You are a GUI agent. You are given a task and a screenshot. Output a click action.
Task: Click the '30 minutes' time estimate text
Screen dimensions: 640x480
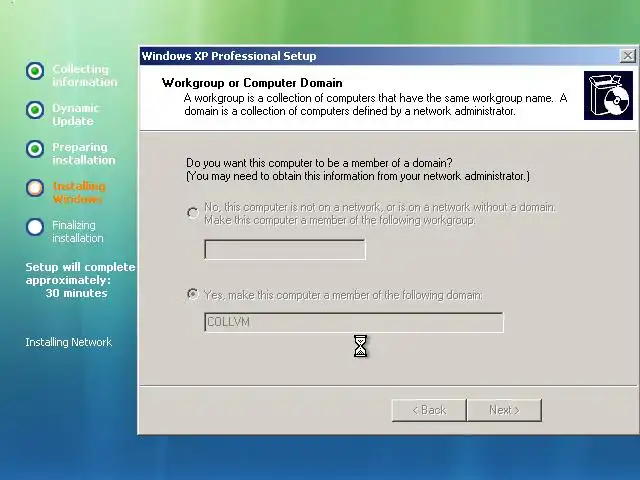pyautogui.click(x=76, y=293)
